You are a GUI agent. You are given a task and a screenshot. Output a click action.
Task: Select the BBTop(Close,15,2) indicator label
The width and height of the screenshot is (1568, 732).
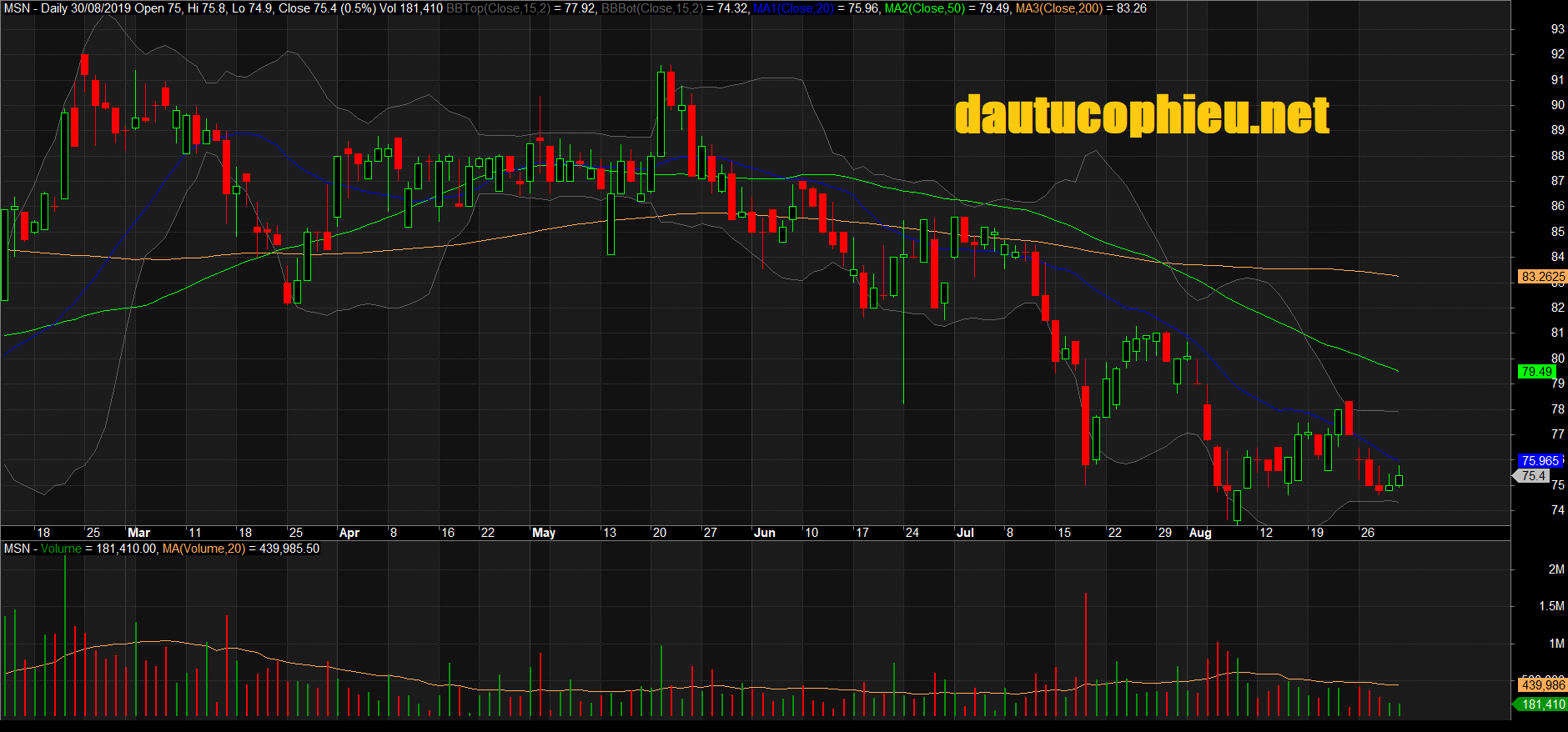[498, 8]
